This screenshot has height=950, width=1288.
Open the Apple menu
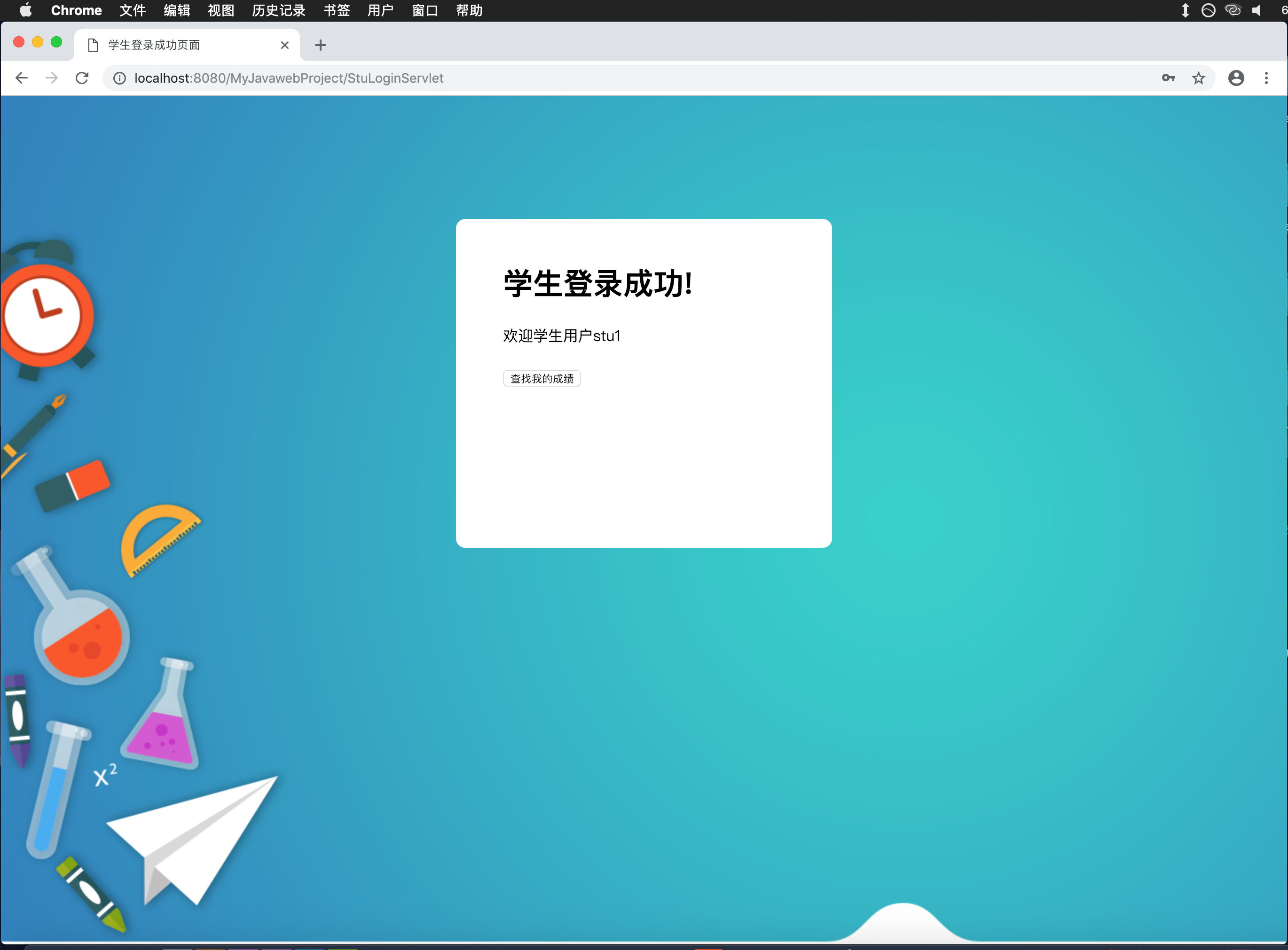[x=26, y=10]
